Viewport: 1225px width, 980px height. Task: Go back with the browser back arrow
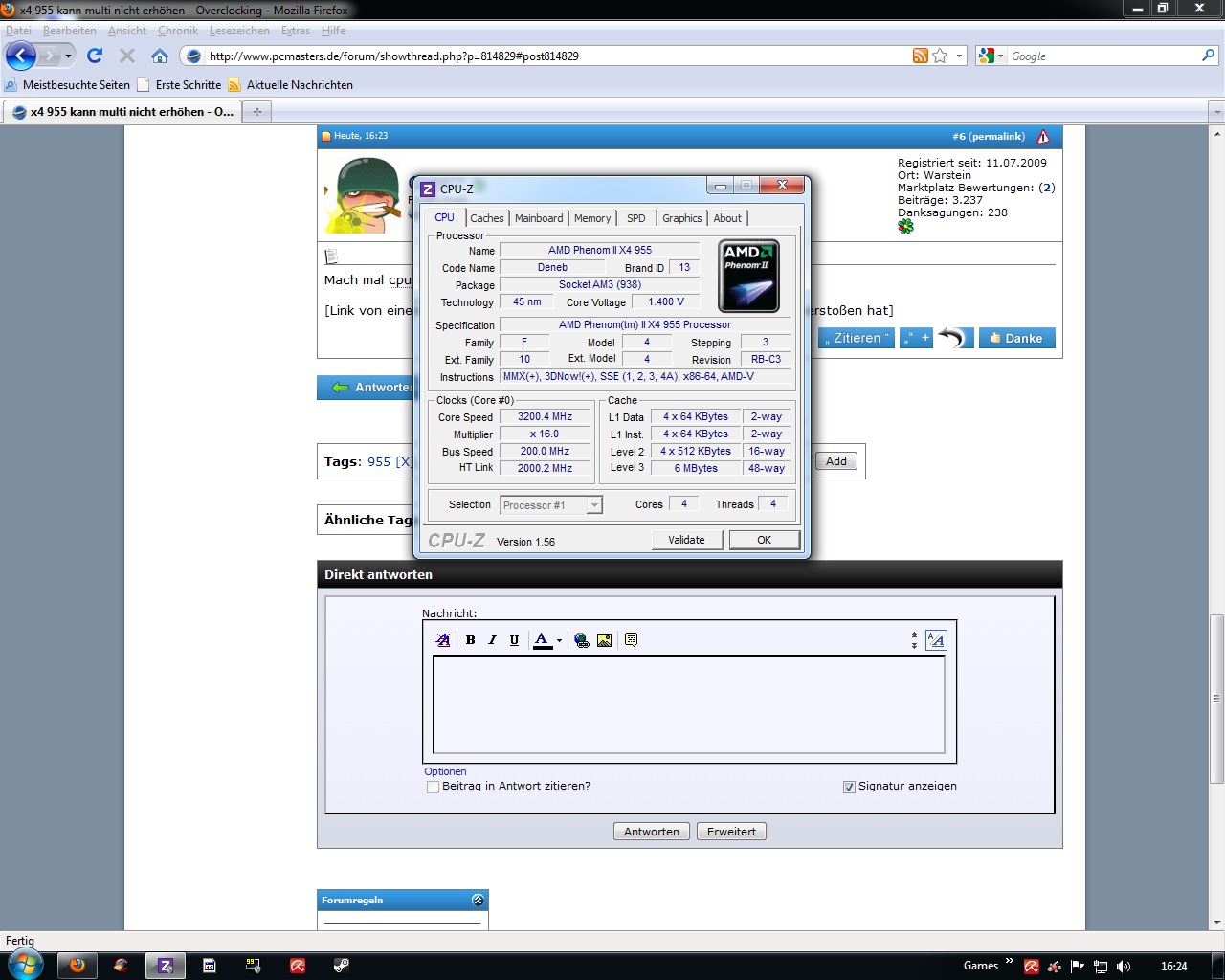coord(21,56)
